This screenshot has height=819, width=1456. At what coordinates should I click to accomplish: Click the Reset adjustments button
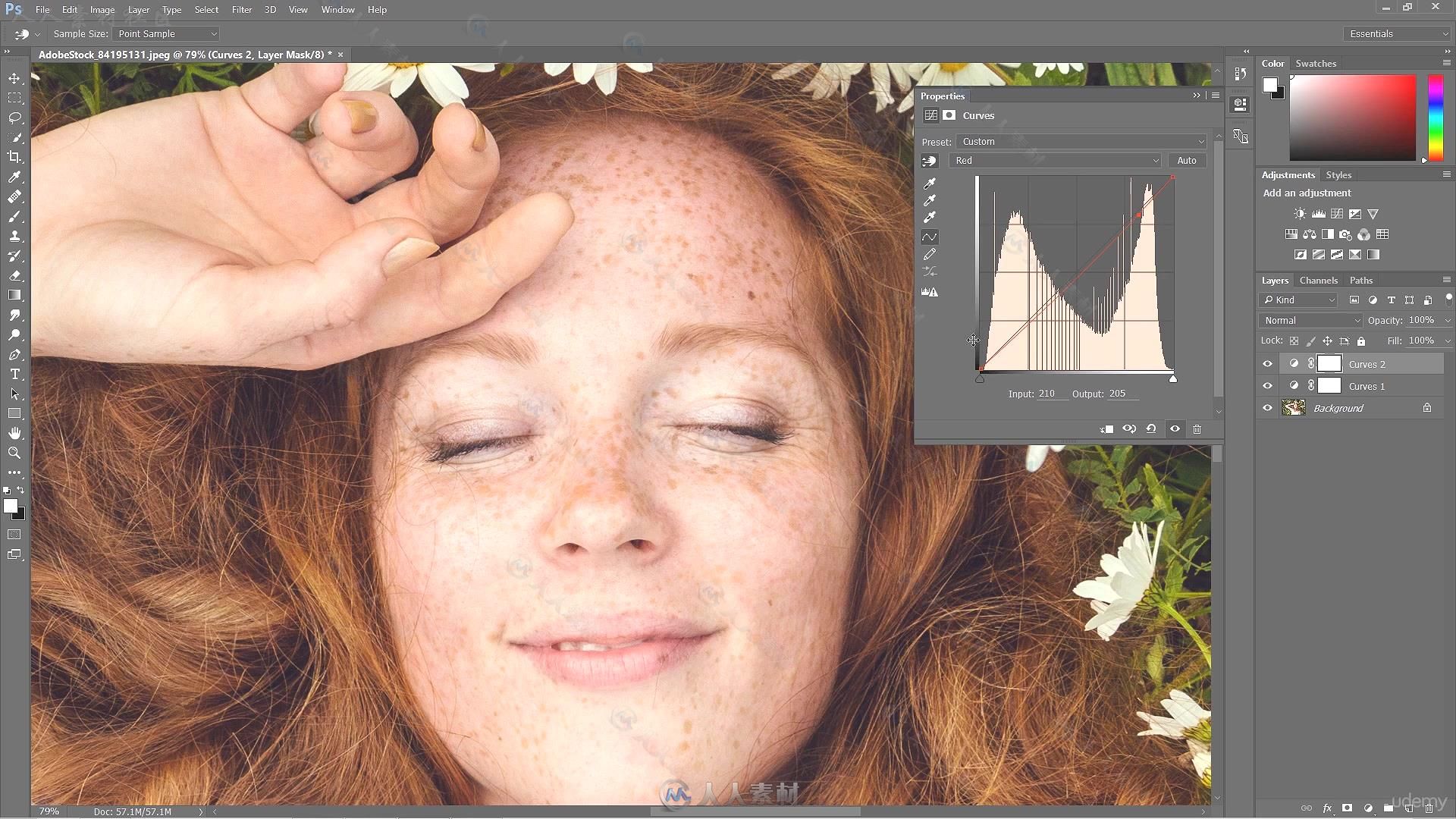pyautogui.click(x=1151, y=428)
